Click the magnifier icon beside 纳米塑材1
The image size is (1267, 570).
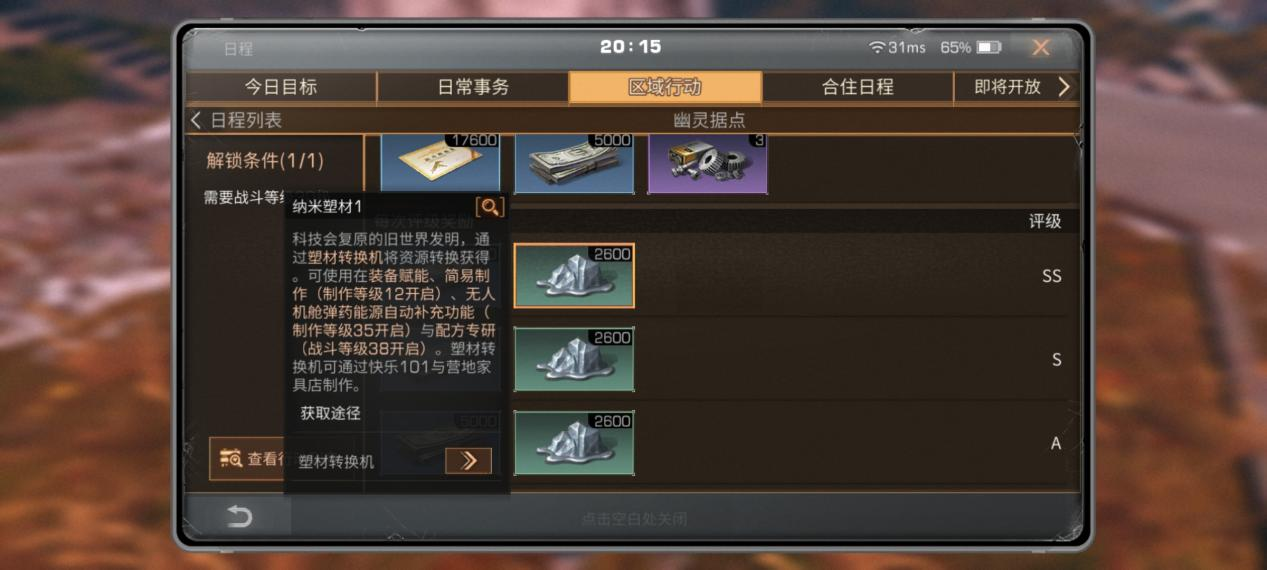[x=490, y=207]
